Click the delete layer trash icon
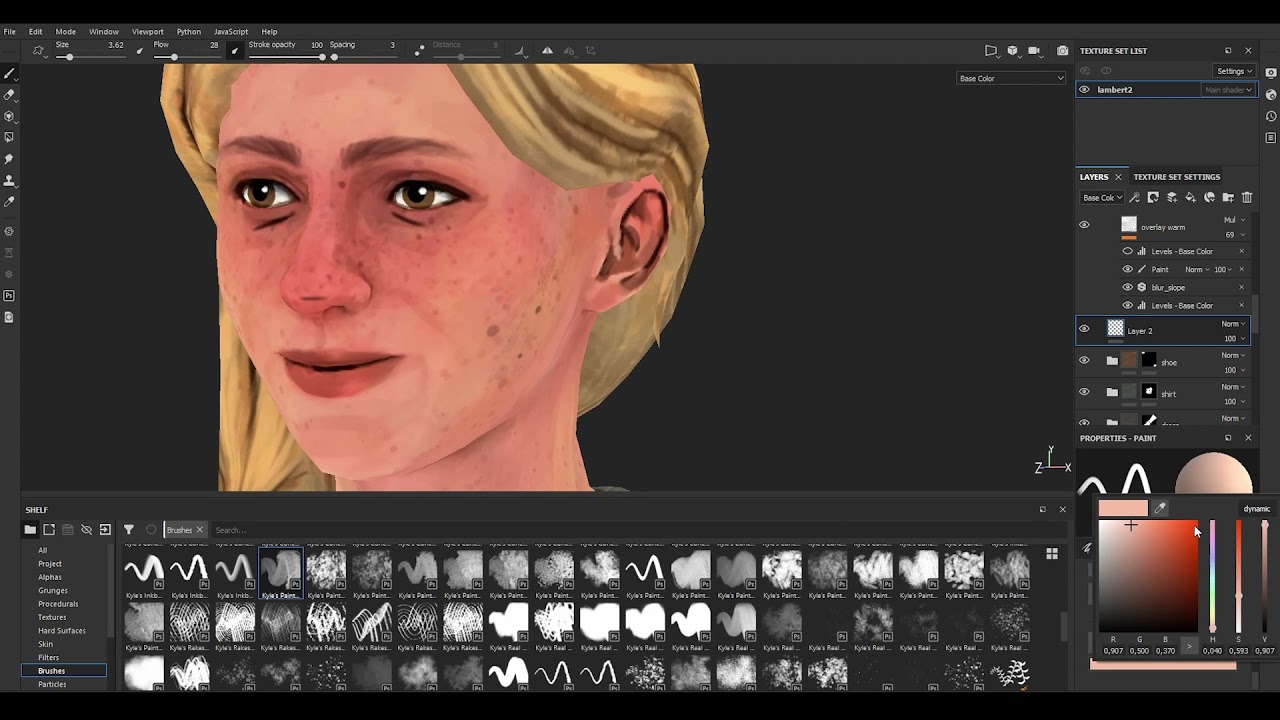Viewport: 1280px width, 720px height. tap(1246, 198)
